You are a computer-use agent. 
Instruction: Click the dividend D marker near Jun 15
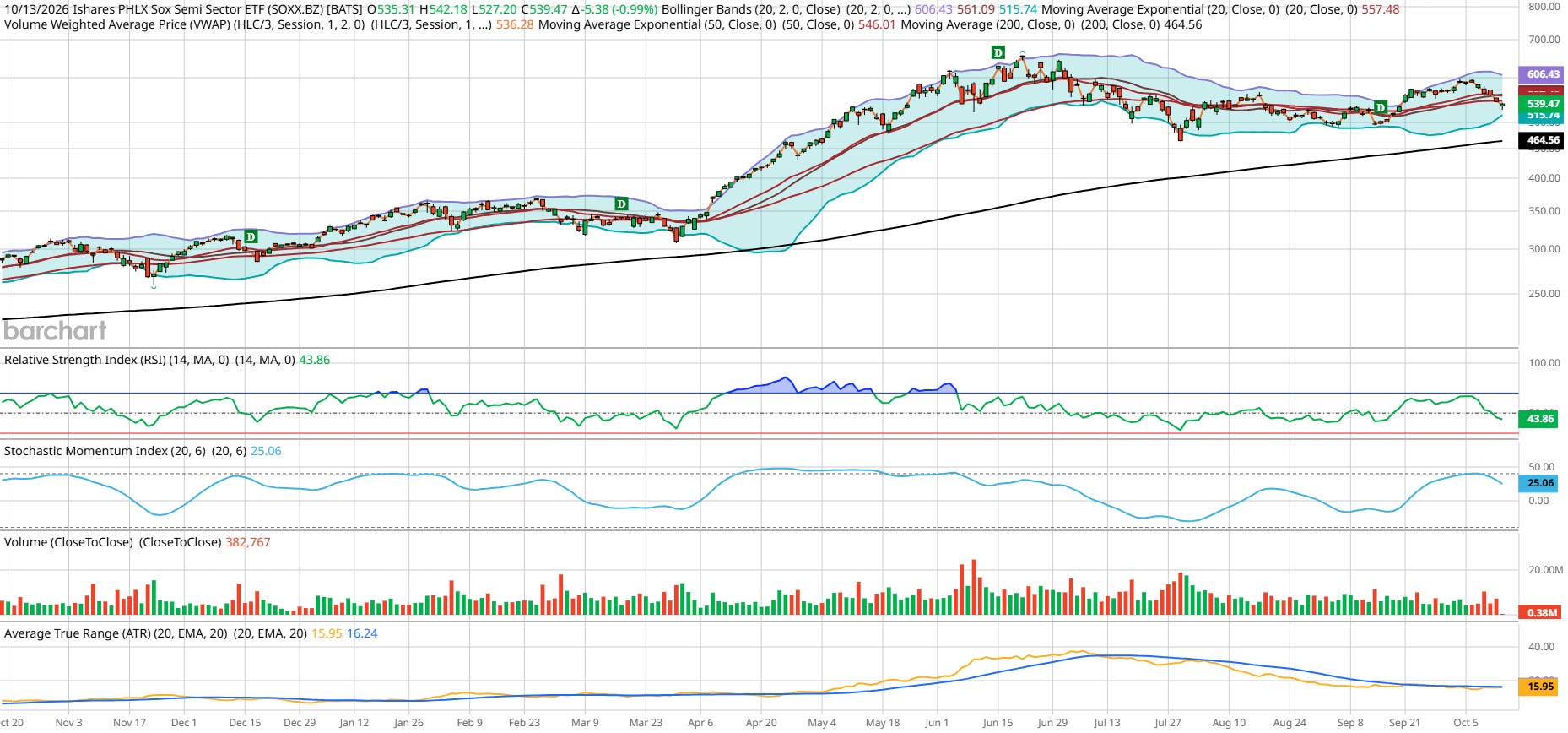(x=998, y=52)
